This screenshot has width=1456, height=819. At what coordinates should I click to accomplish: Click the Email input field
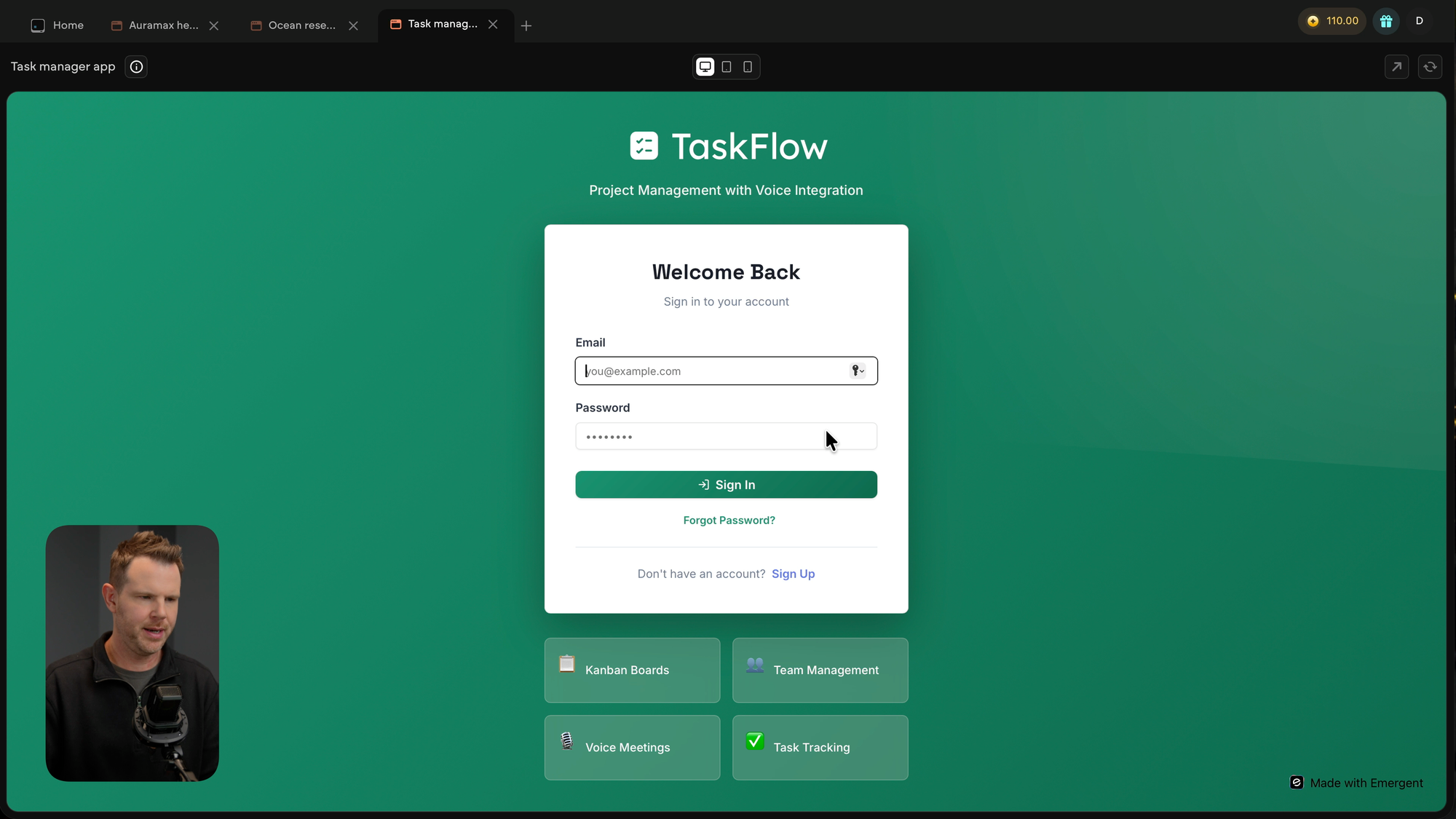point(713,371)
